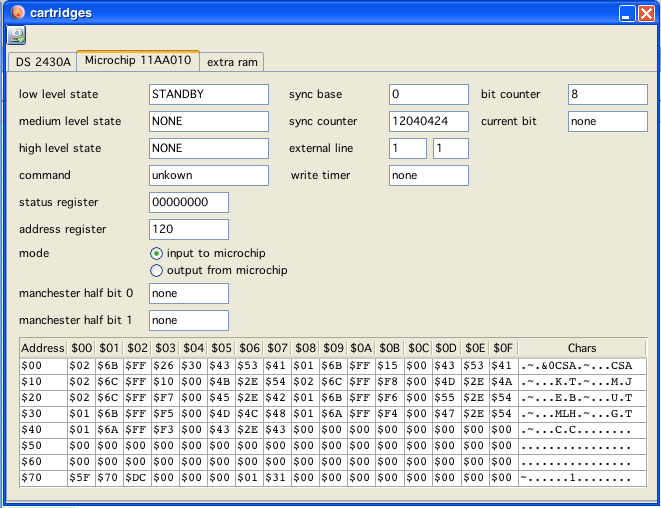This screenshot has height=508, width=661.
Task: Switch to the DS 2430A tab
Action: pos(42,62)
